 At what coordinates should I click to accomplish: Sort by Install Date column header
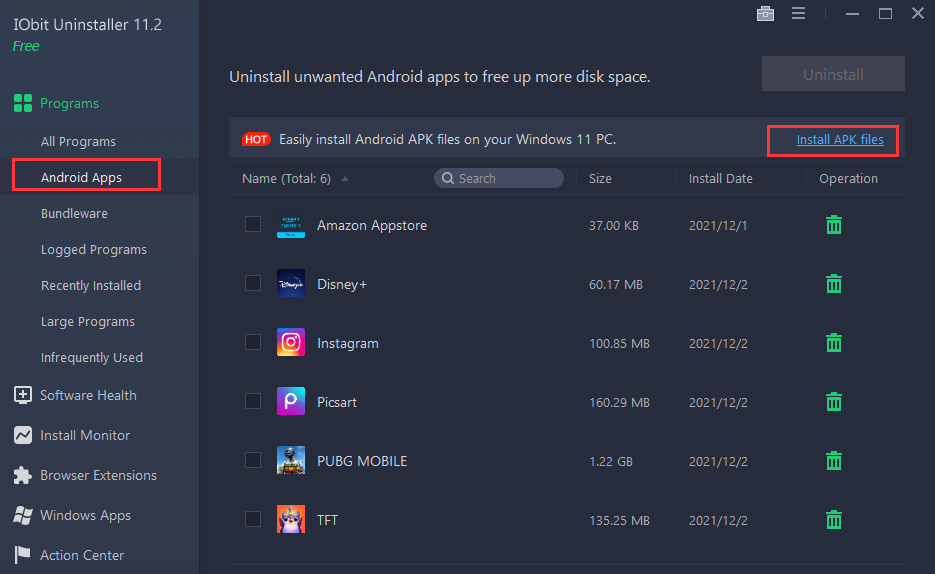pos(720,178)
